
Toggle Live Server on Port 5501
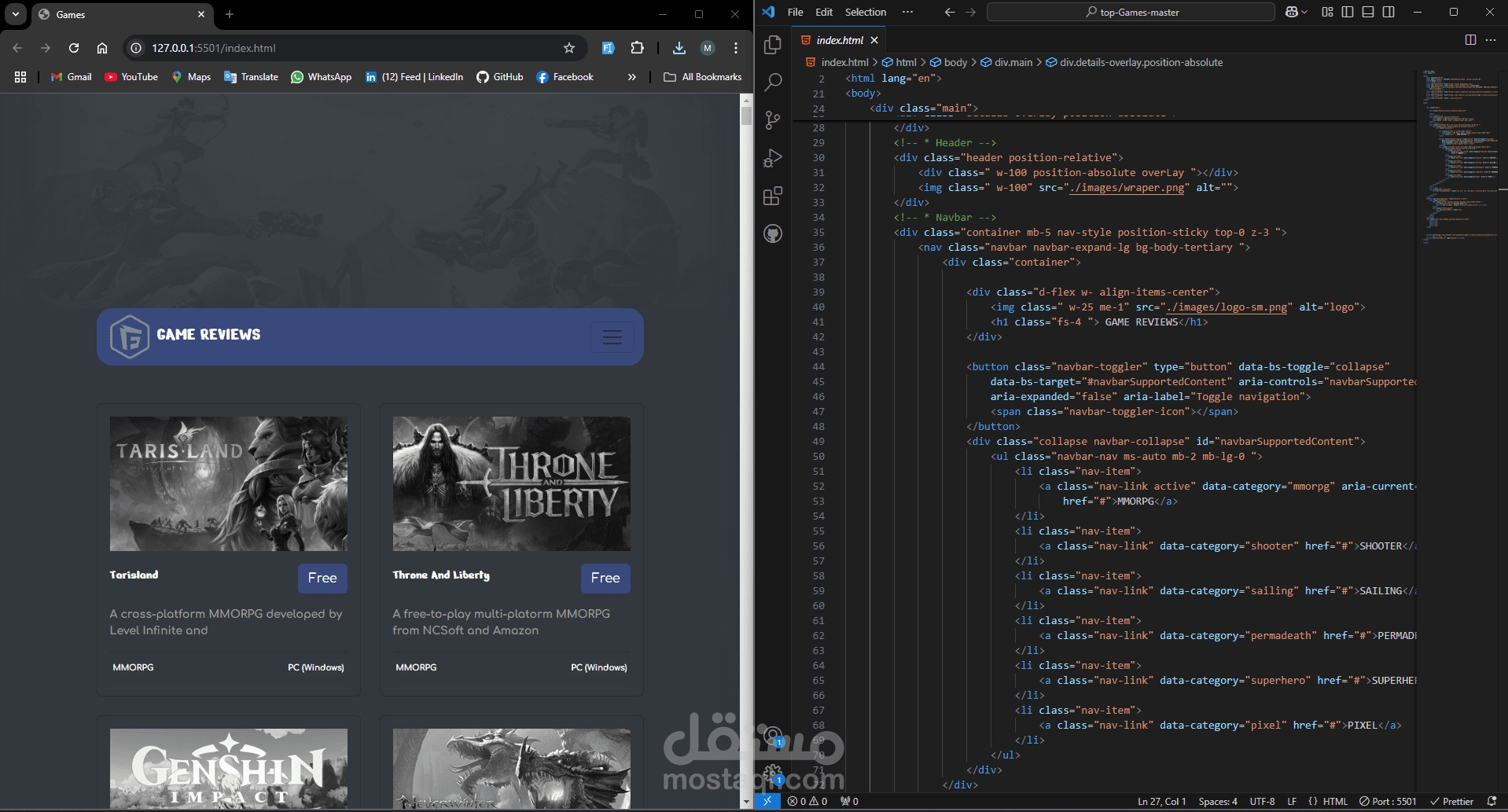[1388, 801]
